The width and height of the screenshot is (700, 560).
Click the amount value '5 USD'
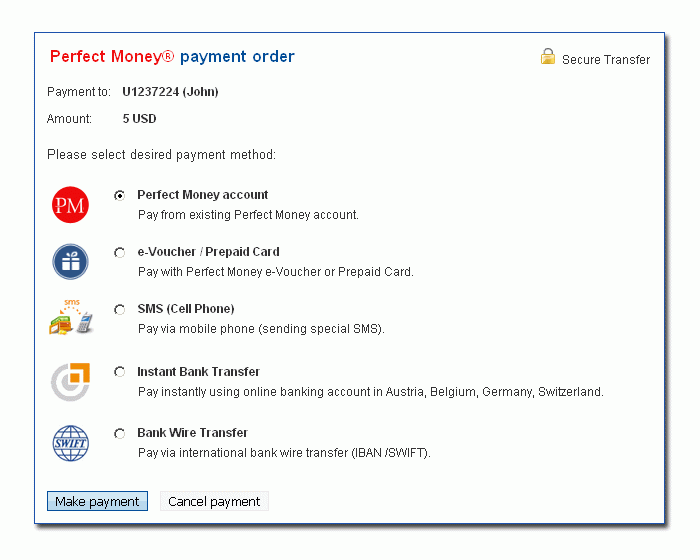pos(139,119)
